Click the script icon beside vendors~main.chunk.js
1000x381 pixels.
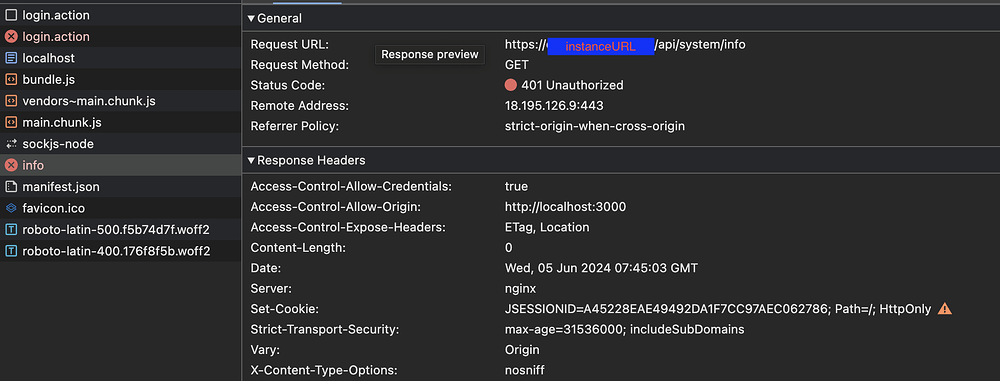(x=11, y=101)
